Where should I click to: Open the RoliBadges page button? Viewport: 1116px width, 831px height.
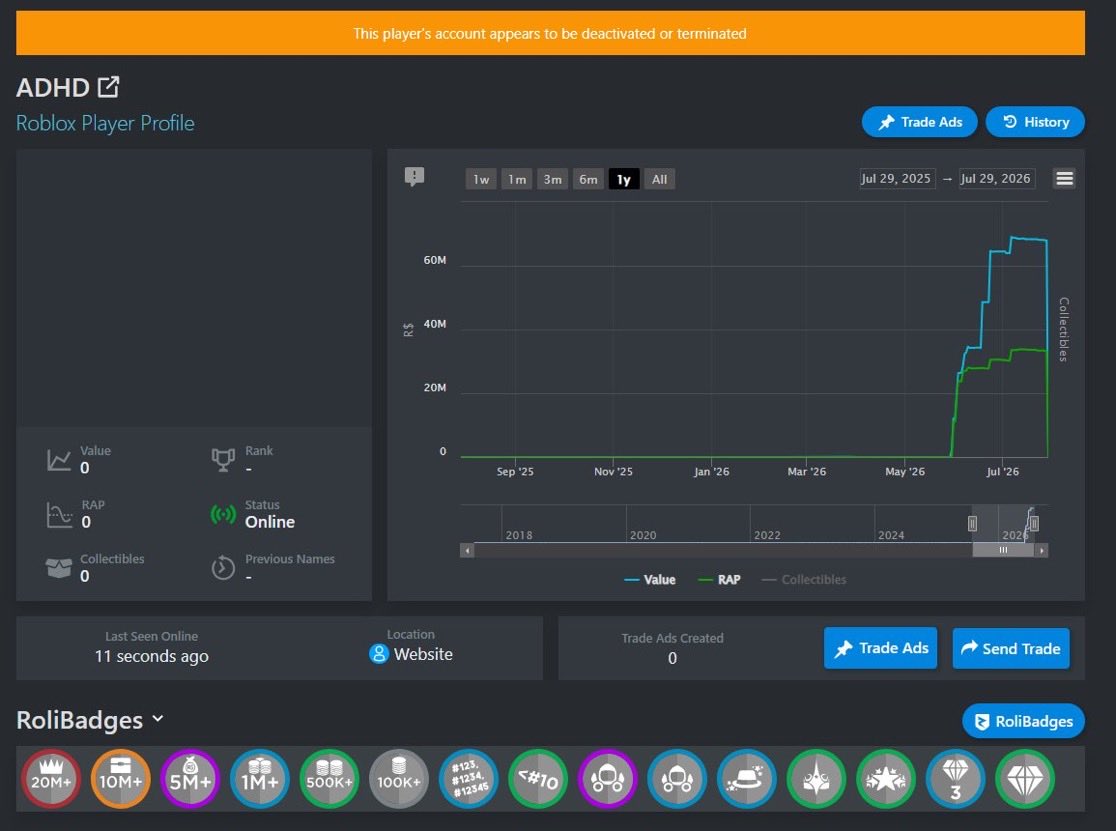(x=1023, y=721)
